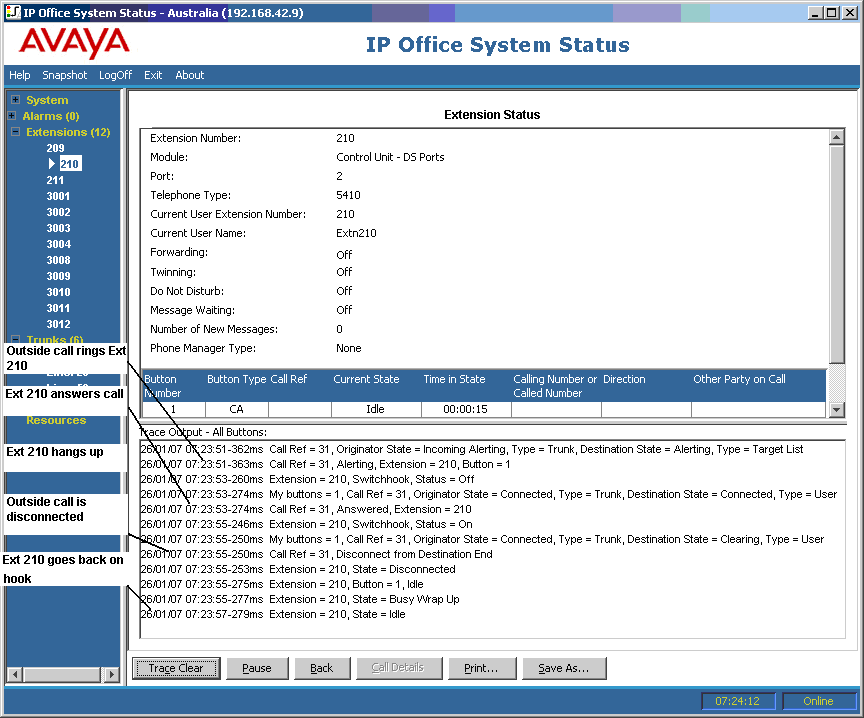Click right arrow of tree horizontal scrollbar

pyautogui.click(x=112, y=674)
